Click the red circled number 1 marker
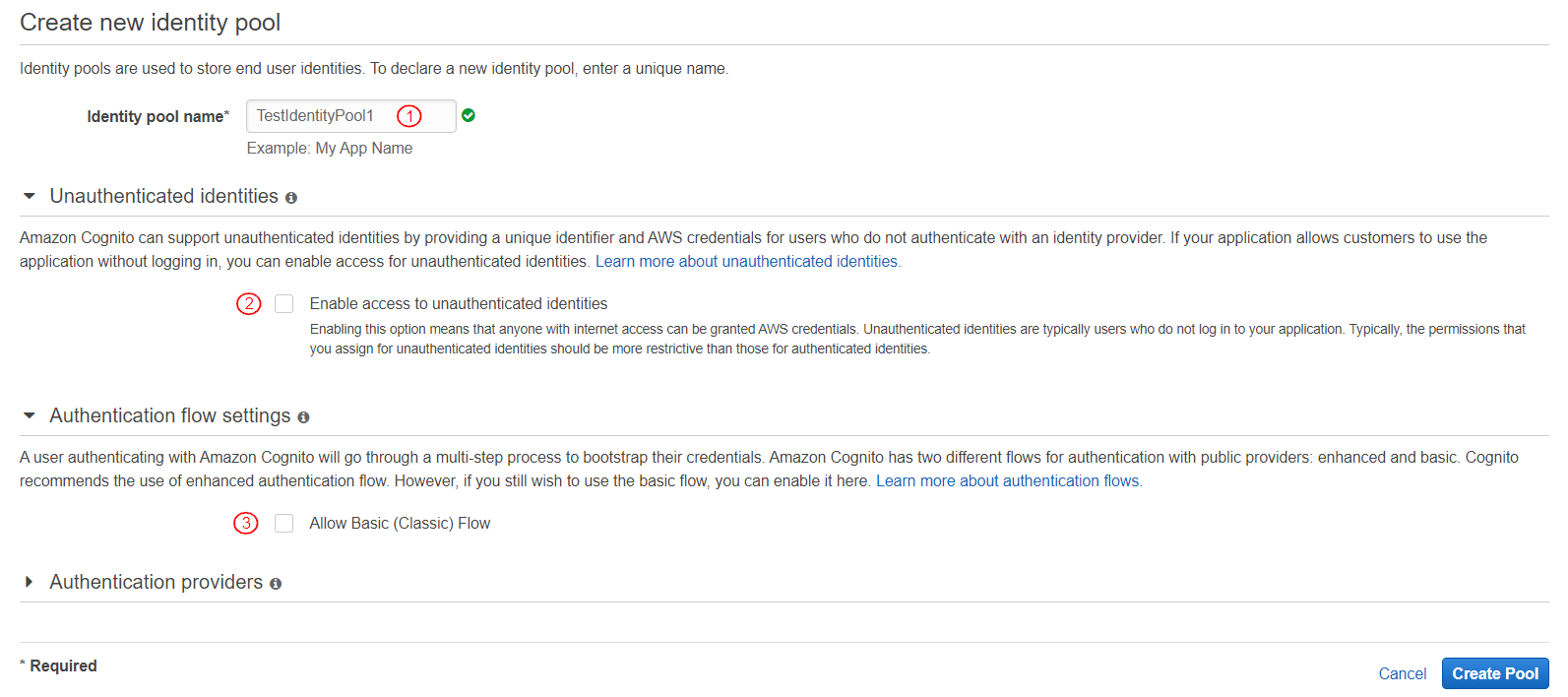The image size is (1568, 697). 409,116
